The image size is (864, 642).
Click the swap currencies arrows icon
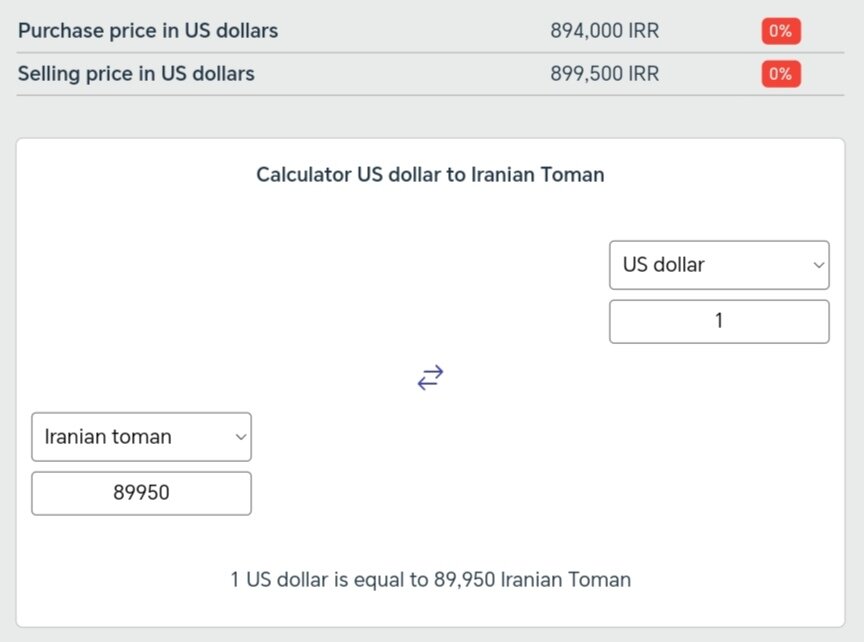[430, 378]
